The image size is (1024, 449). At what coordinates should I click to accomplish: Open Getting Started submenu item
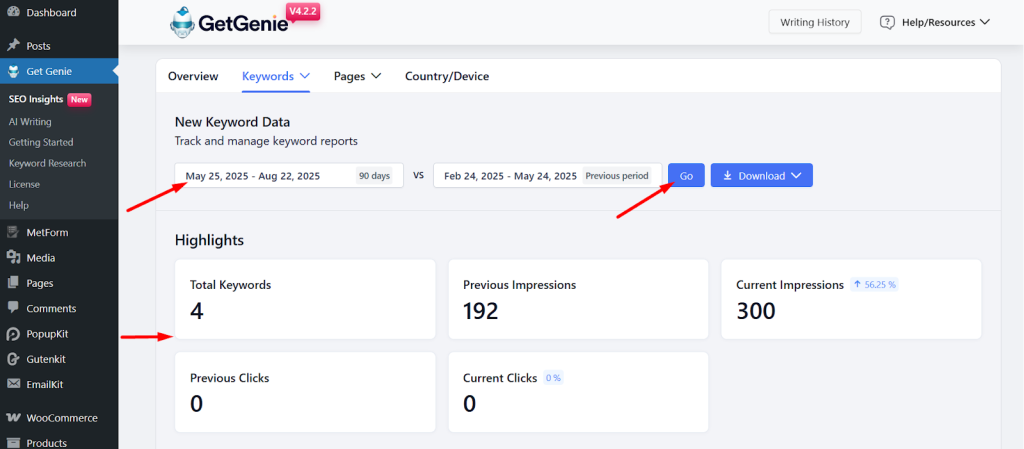click(41, 142)
